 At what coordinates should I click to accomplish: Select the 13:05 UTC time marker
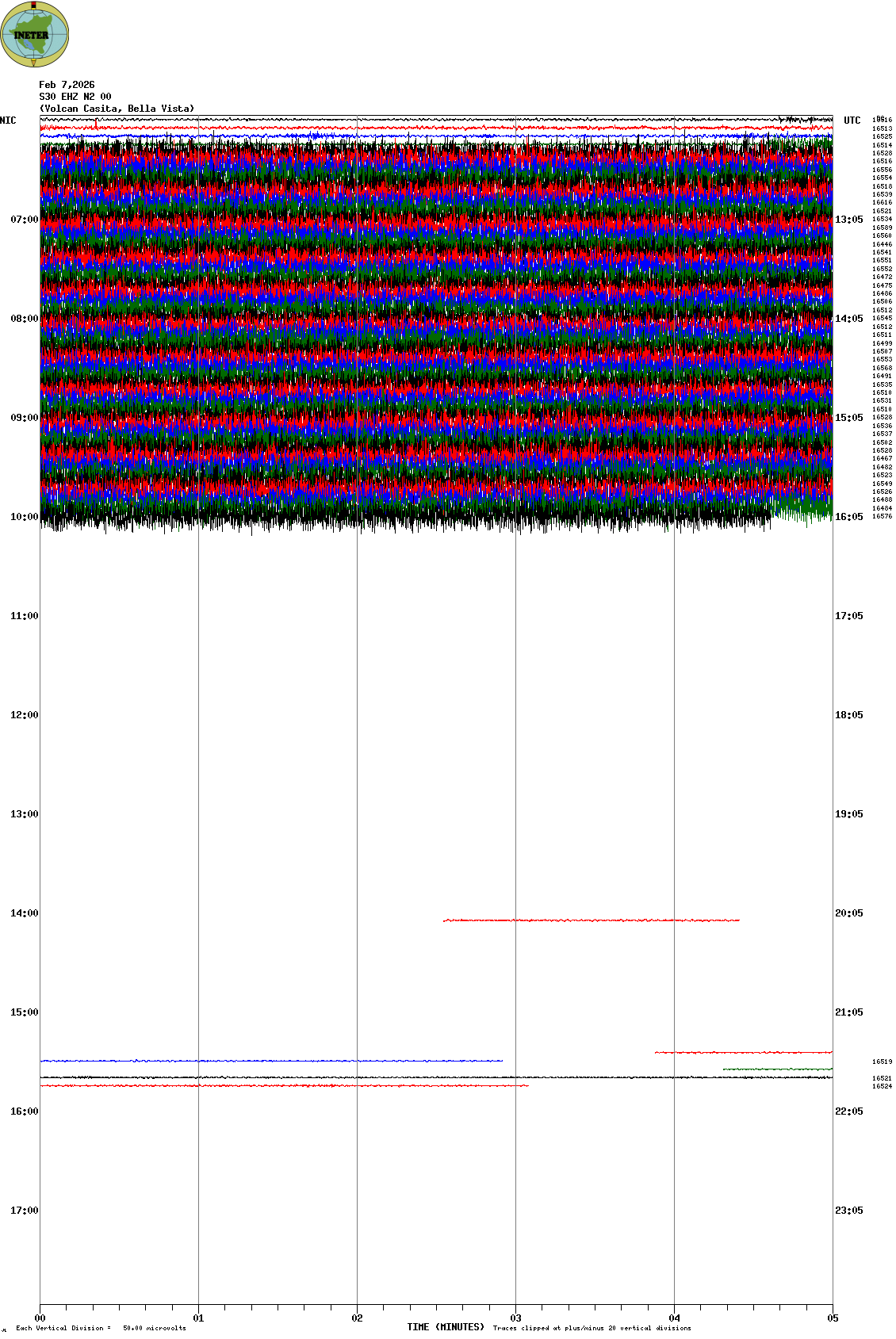pyautogui.click(x=848, y=220)
